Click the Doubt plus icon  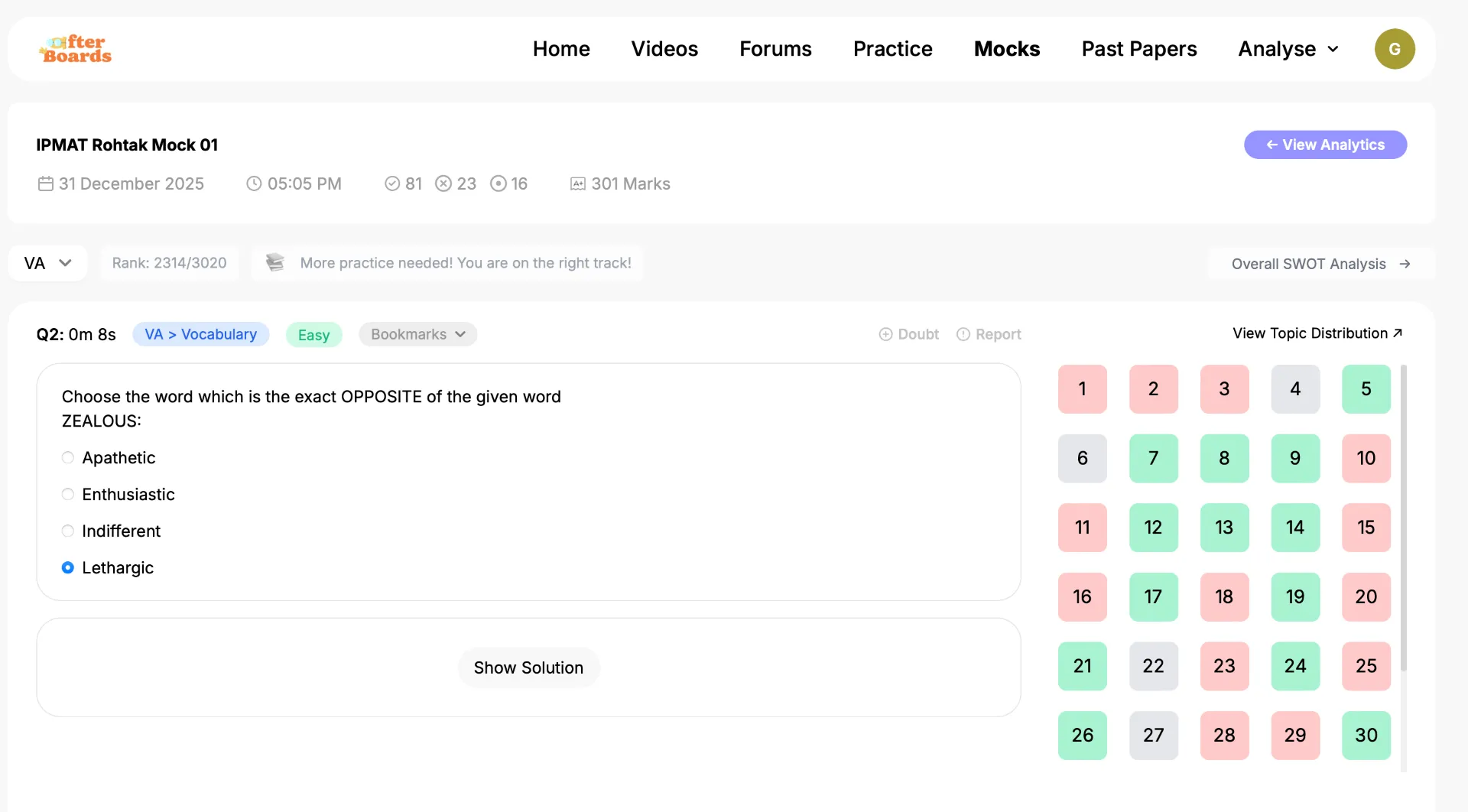click(x=885, y=334)
